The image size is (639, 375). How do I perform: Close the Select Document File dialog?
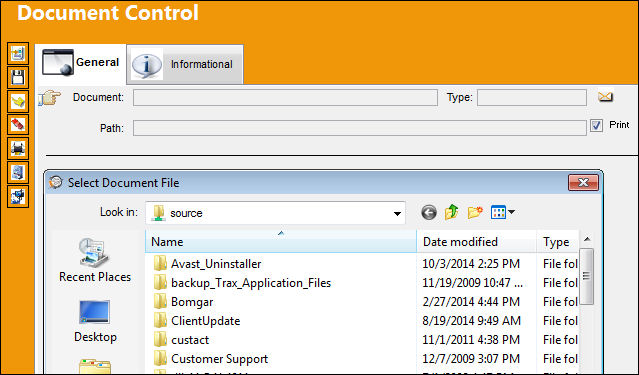(583, 182)
